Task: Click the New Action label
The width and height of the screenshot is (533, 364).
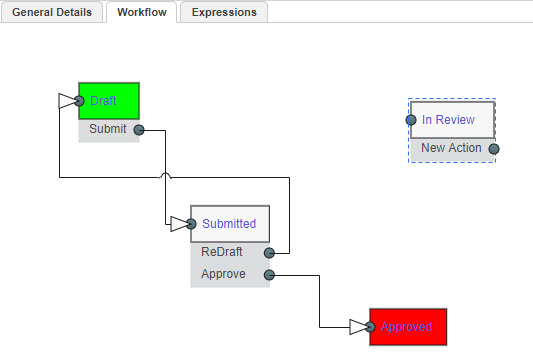Action: click(x=451, y=148)
